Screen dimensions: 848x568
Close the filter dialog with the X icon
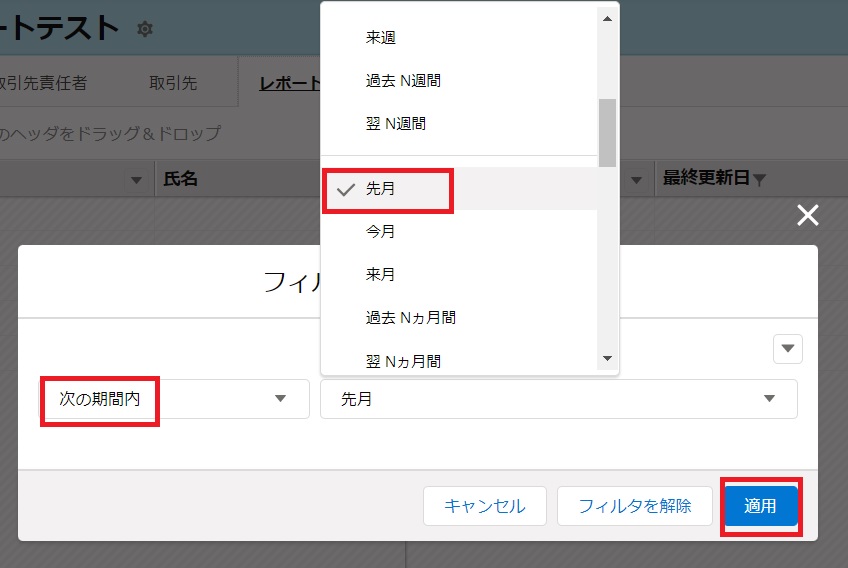807,215
